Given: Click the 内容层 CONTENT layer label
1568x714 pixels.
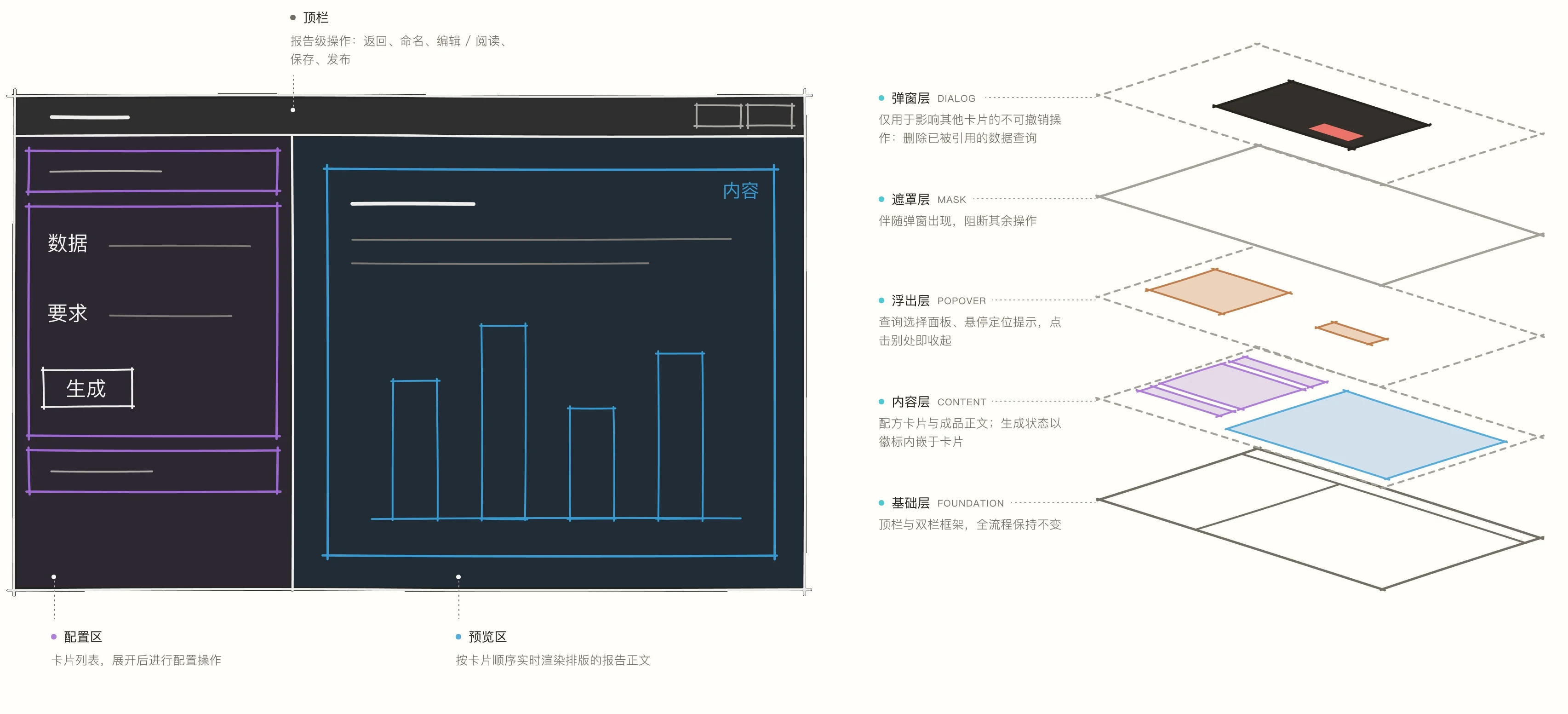Looking at the screenshot, I should [x=938, y=402].
